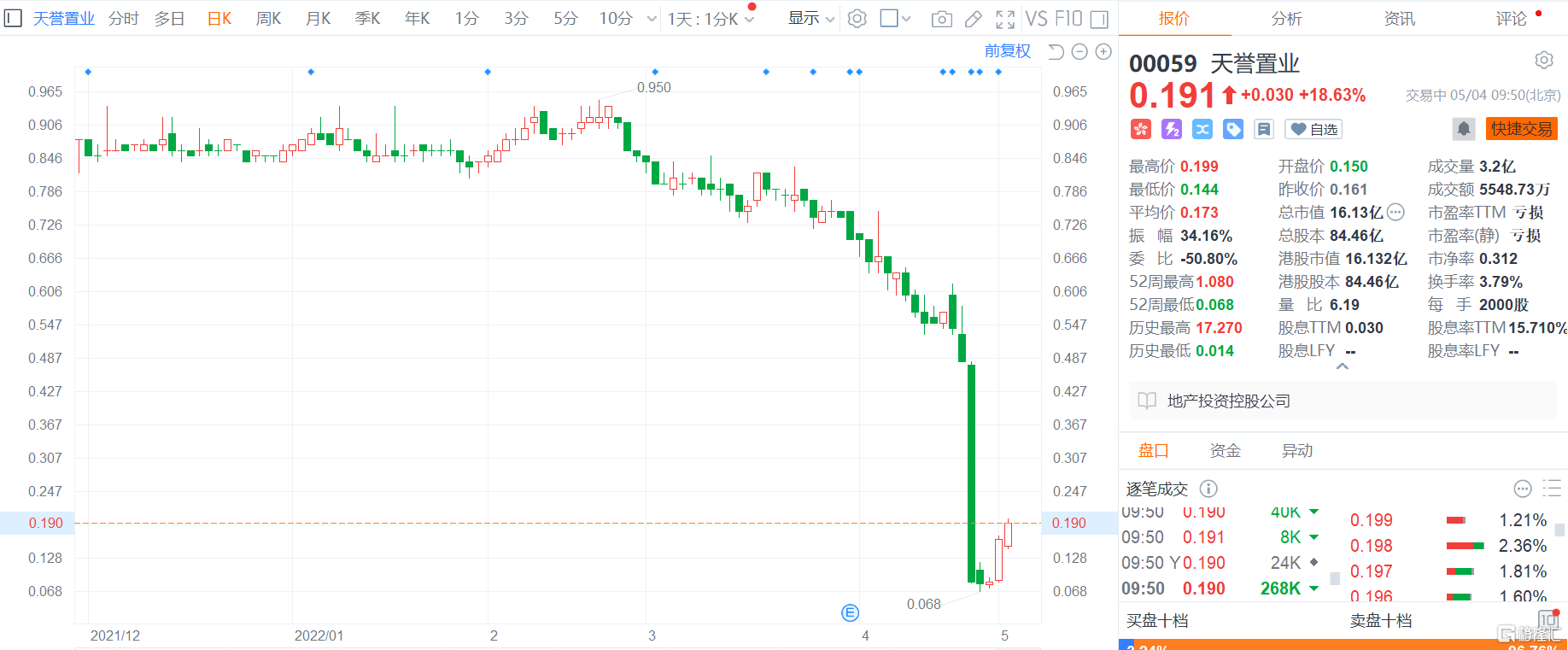This screenshot has width=1568, height=650.
Task: Click the 快捷交易 quick trade button
Action: pyautogui.click(x=1521, y=129)
